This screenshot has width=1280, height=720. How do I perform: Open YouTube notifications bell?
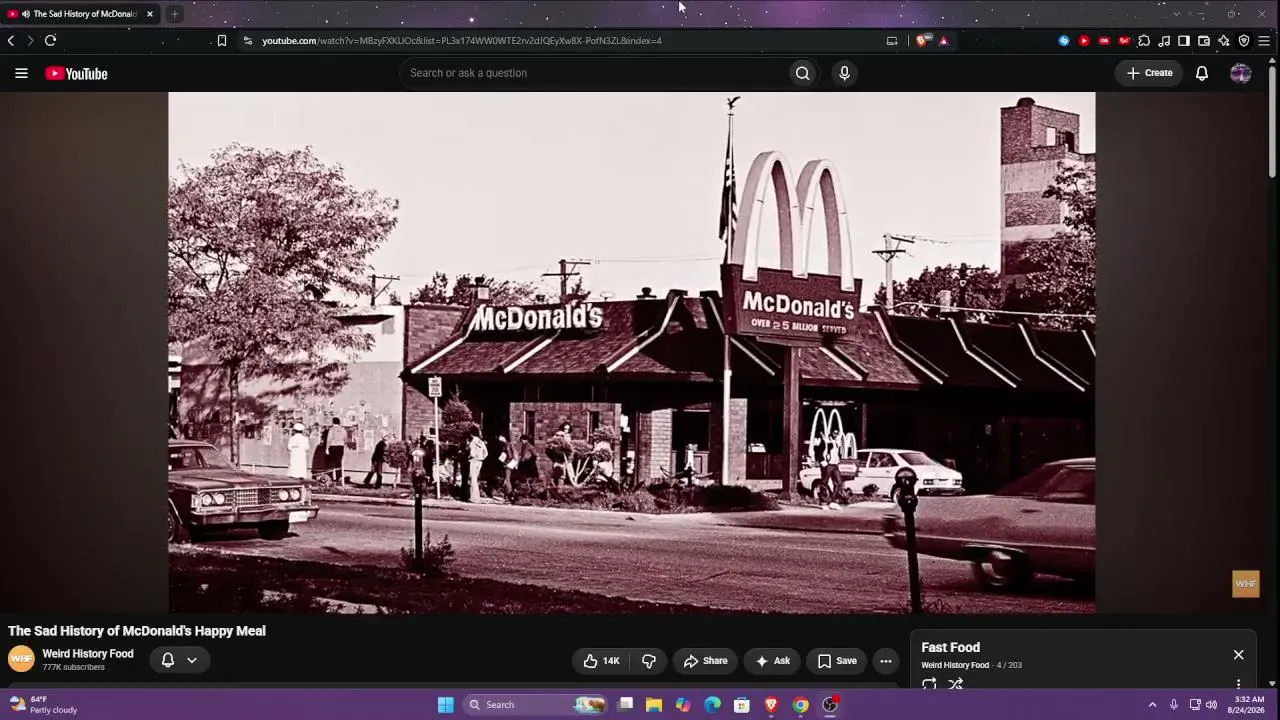tap(1202, 73)
